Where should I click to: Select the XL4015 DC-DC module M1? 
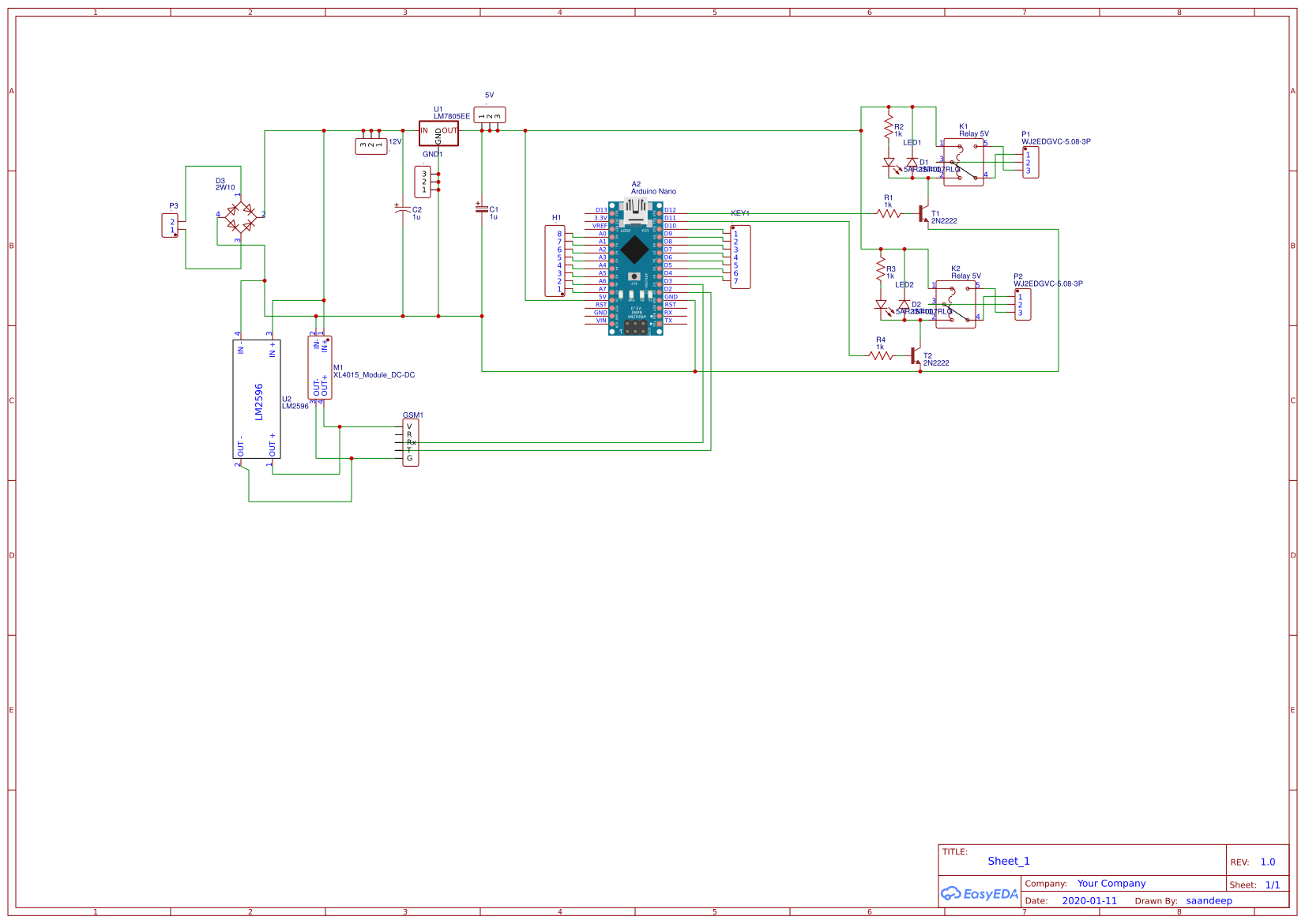coord(320,367)
